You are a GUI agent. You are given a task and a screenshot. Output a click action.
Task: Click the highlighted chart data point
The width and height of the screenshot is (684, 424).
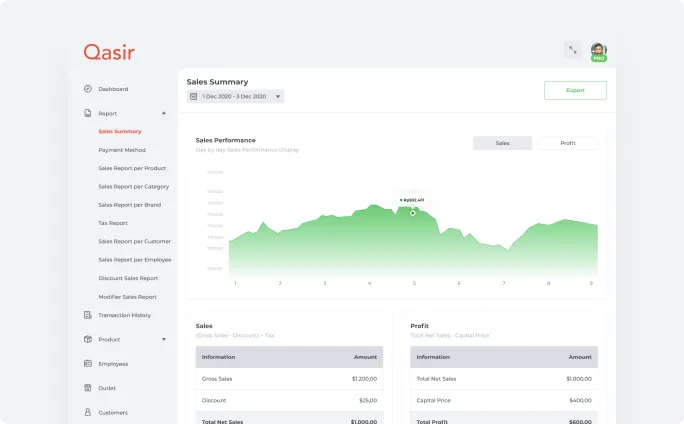click(x=413, y=212)
